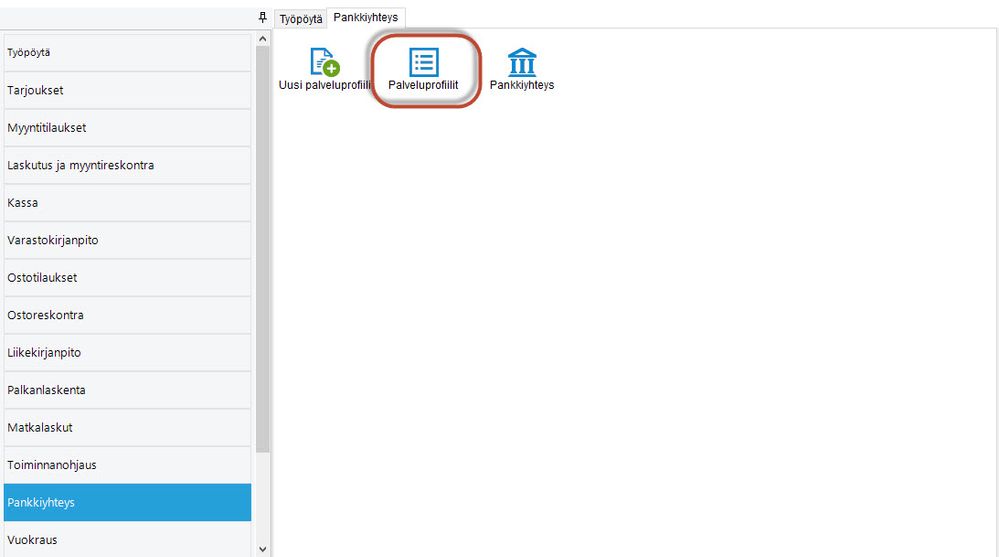Open Toiminnanohjaus in the sidebar
The width and height of the screenshot is (999, 557).
click(127, 465)
